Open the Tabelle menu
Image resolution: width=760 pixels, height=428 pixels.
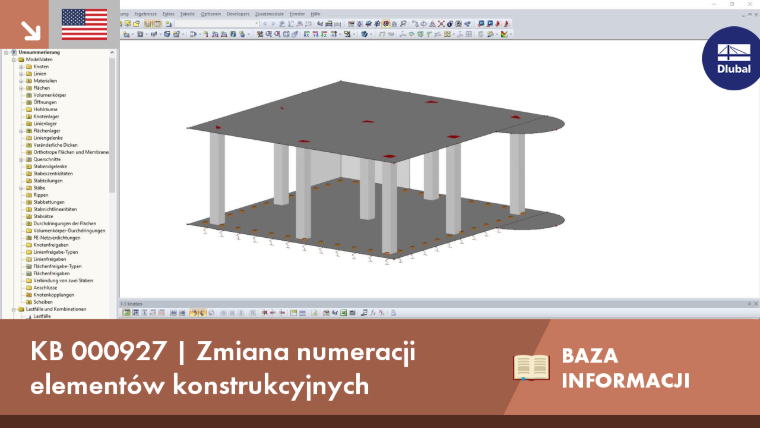click(187, 14)
